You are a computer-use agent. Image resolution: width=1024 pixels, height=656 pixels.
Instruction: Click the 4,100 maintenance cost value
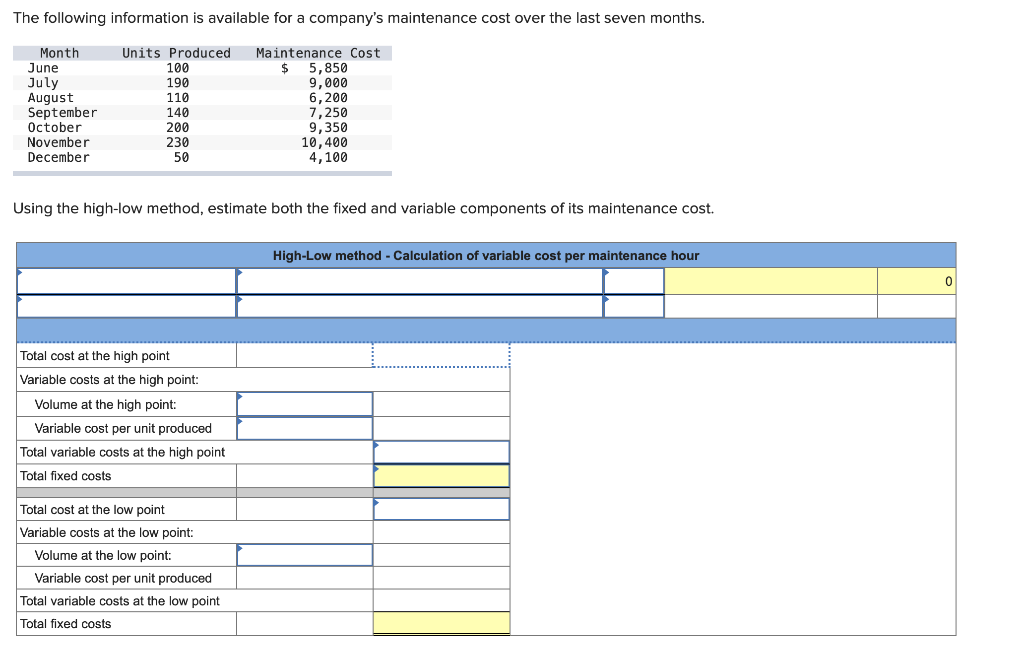[328, 157]
